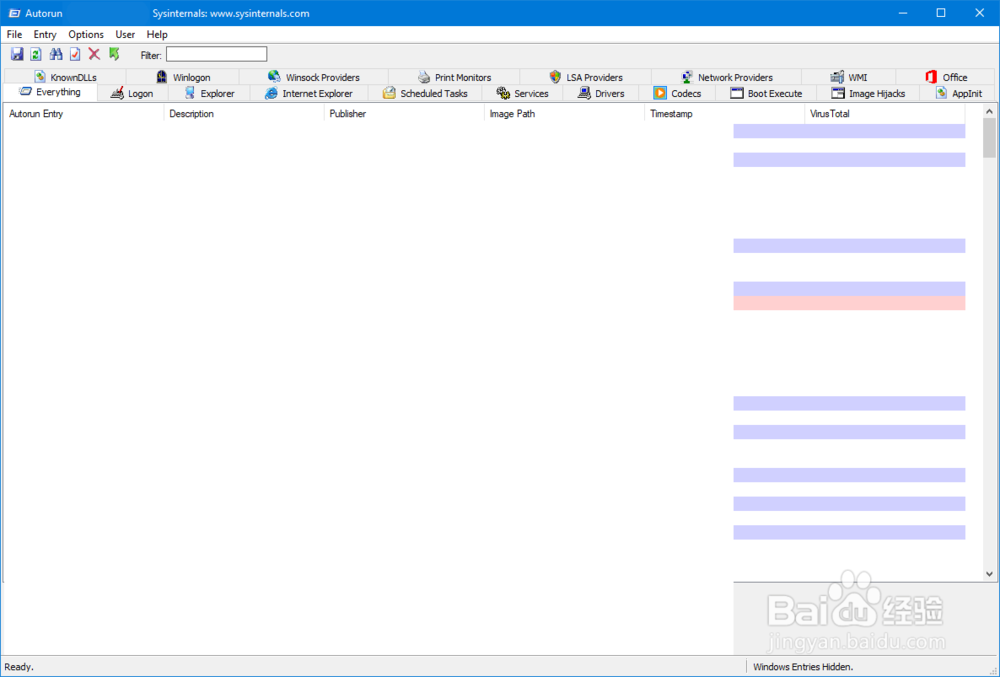This screenshot has height=677, width=1000.
Task: Sort by Image Path column header
Action: 564,113
